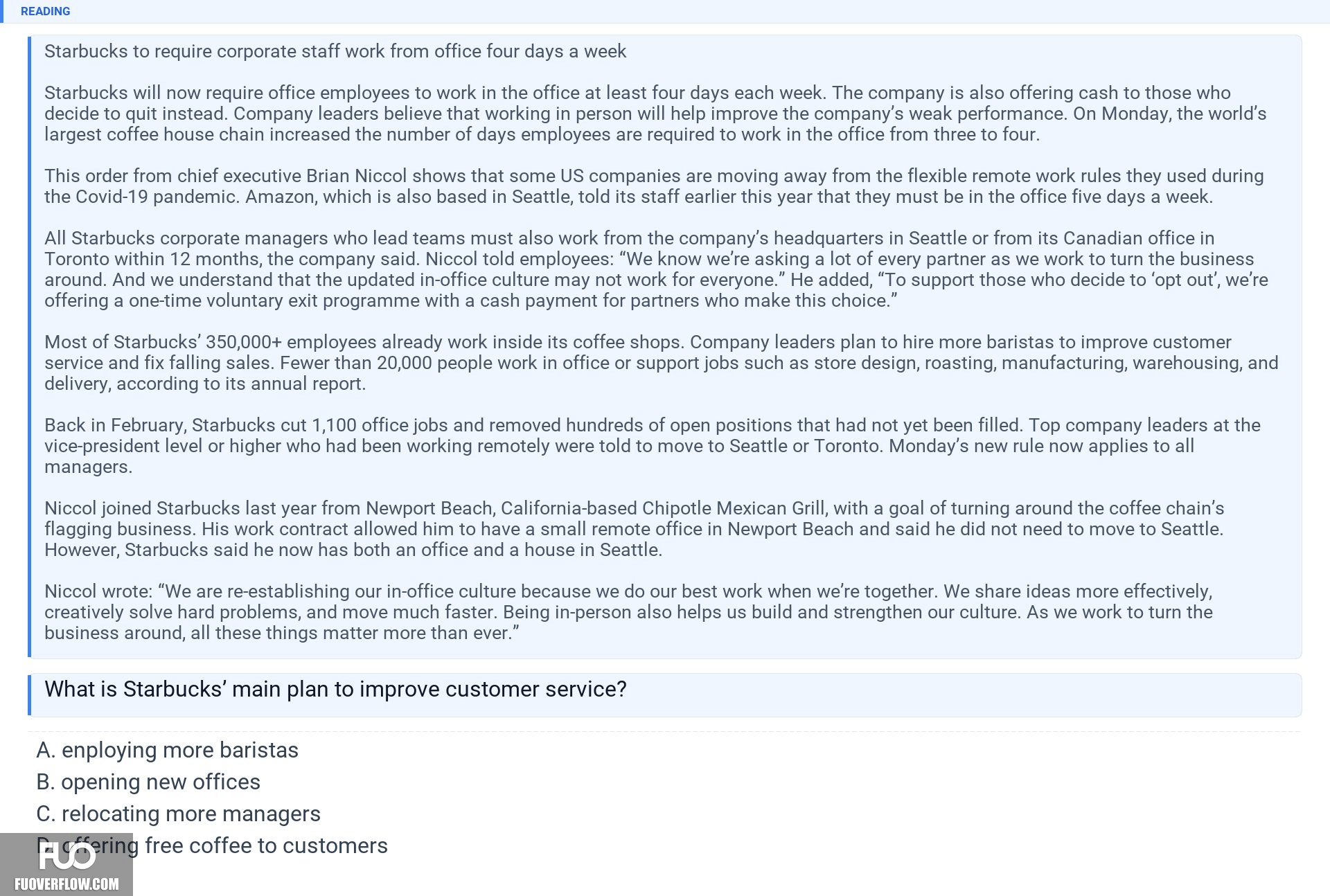Click the paragraph about Chipotle Mexican Grill
Viewport: 1330px width, 896px height.
[635, 529]
